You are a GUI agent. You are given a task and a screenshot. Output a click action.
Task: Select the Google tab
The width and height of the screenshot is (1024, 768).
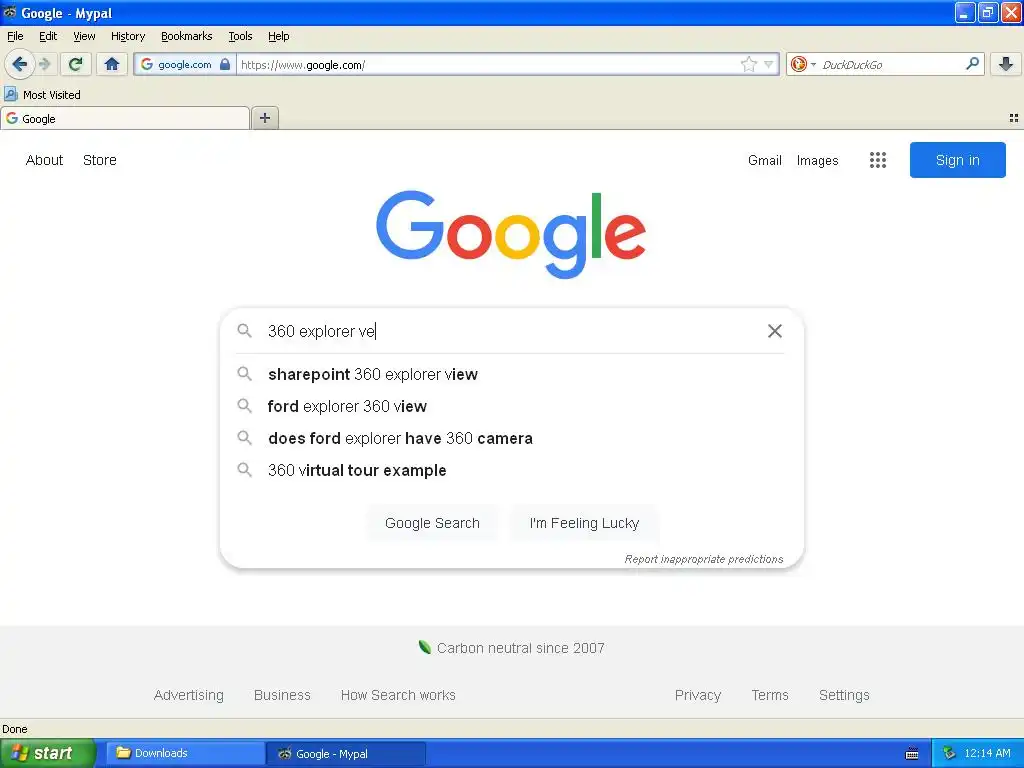coord(125,119)
